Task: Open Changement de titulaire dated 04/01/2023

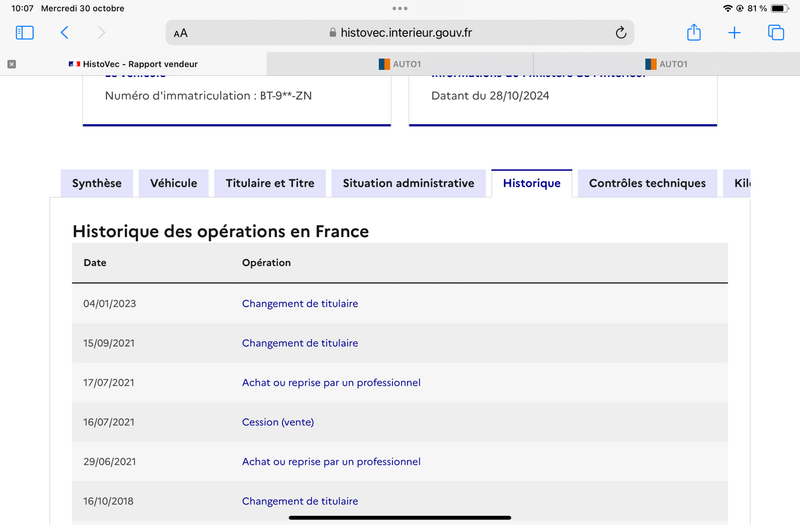Action: coord(300,304)
